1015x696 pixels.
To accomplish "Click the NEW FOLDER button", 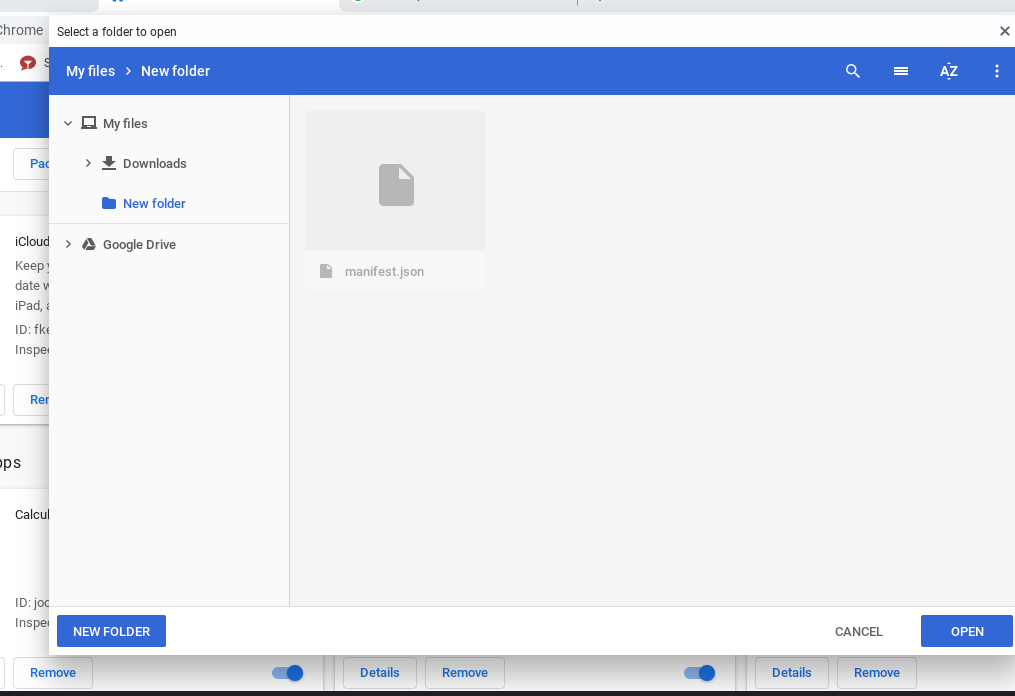I will [x=111, y=631].
